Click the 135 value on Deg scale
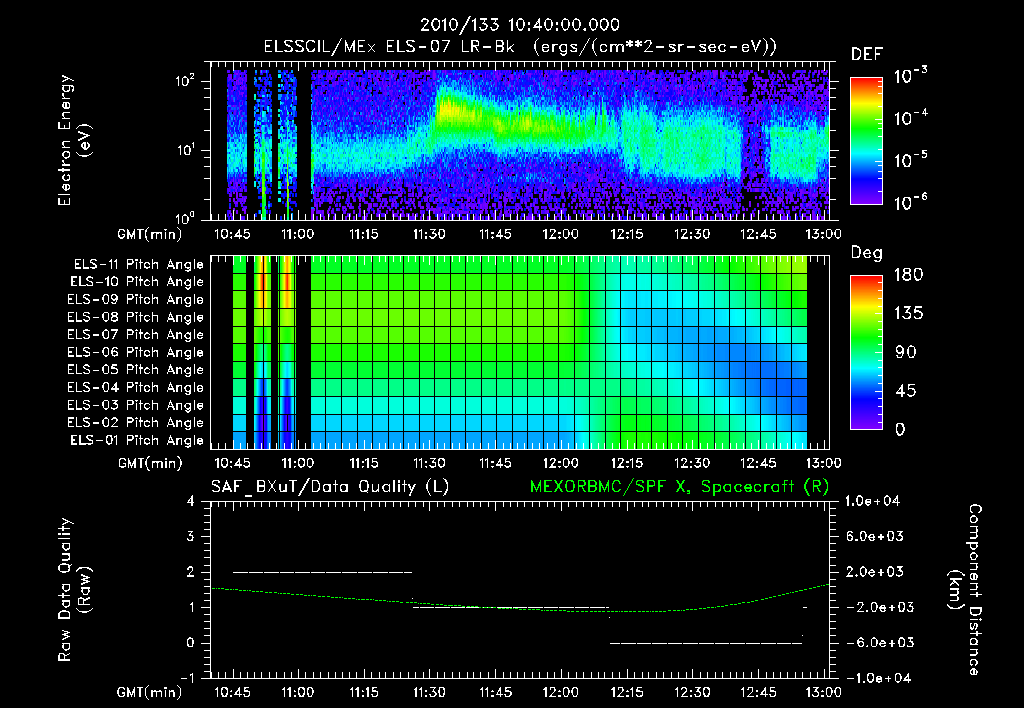Screen dimensions: 1024x708 [908, 314]
